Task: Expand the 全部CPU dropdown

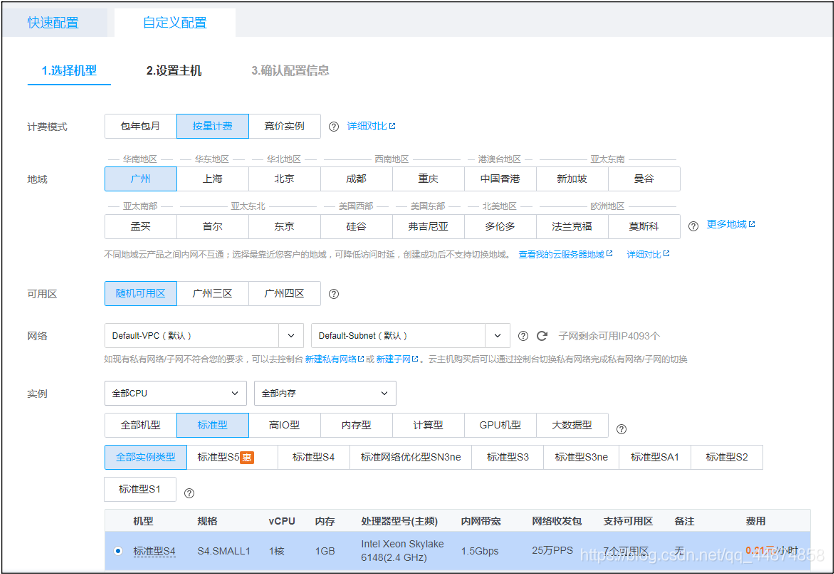Action: click(176, 393)
